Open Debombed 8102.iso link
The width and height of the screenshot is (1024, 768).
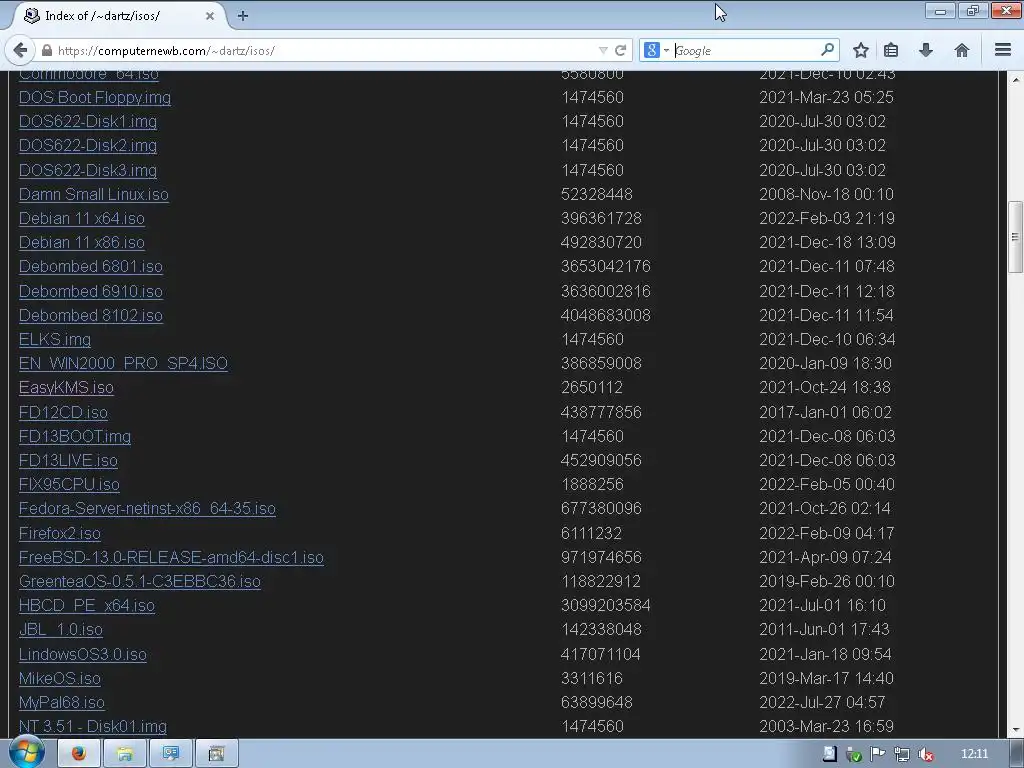[x=91, y=315]
